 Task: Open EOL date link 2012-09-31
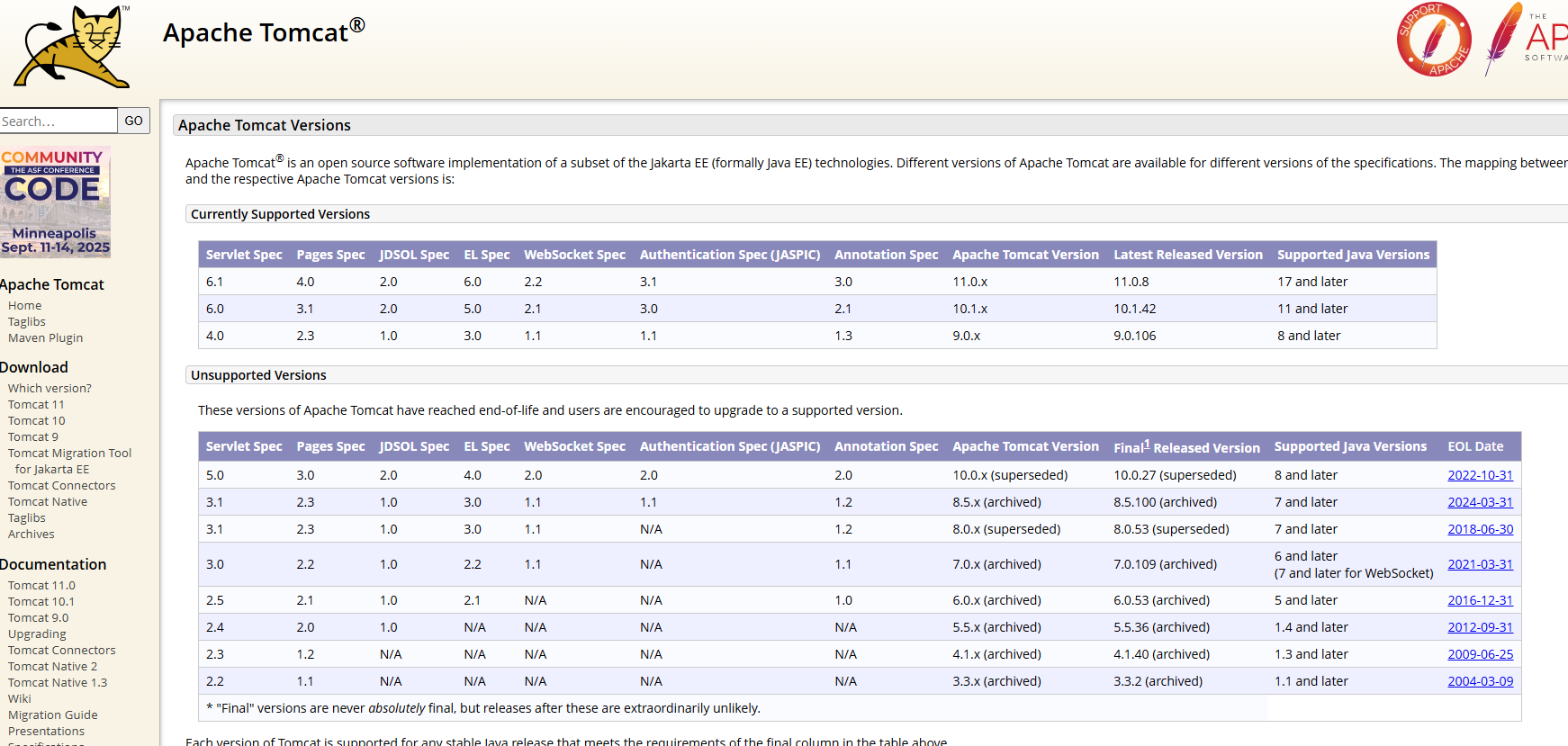coord(1480,627)
